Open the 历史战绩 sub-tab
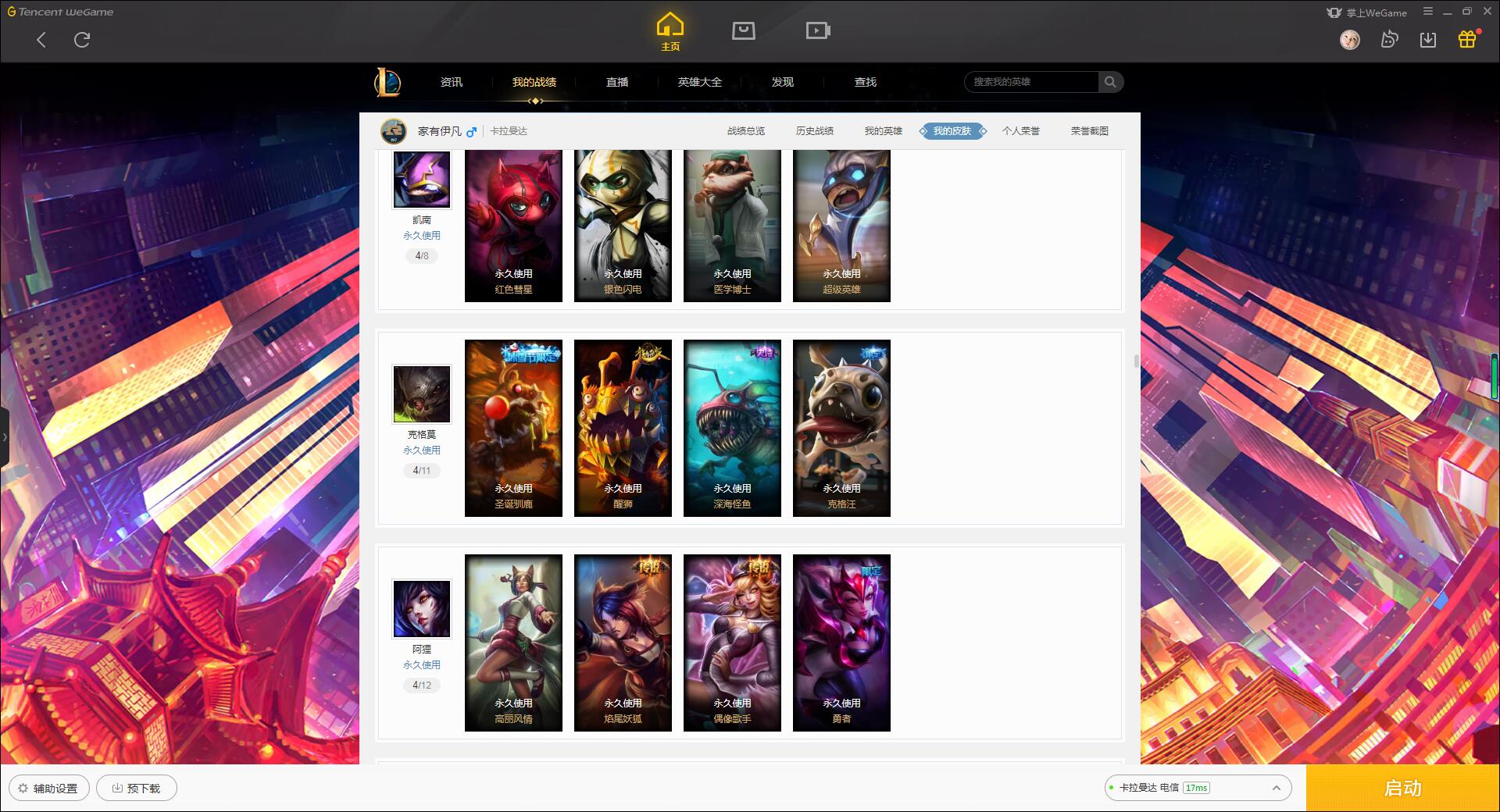The height and width of the screenshot is (812, 1500). (815, 131)
